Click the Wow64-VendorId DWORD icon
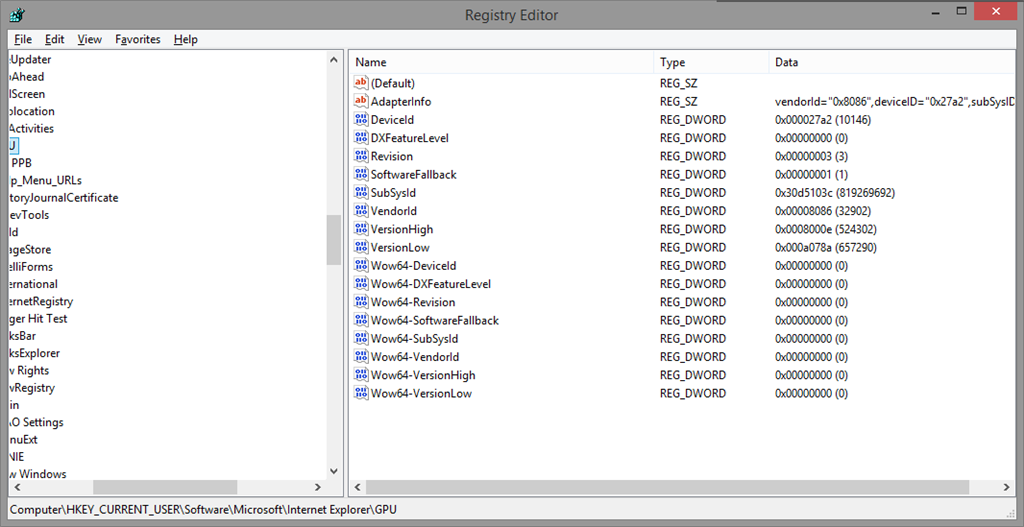 [x=361, y=357]
